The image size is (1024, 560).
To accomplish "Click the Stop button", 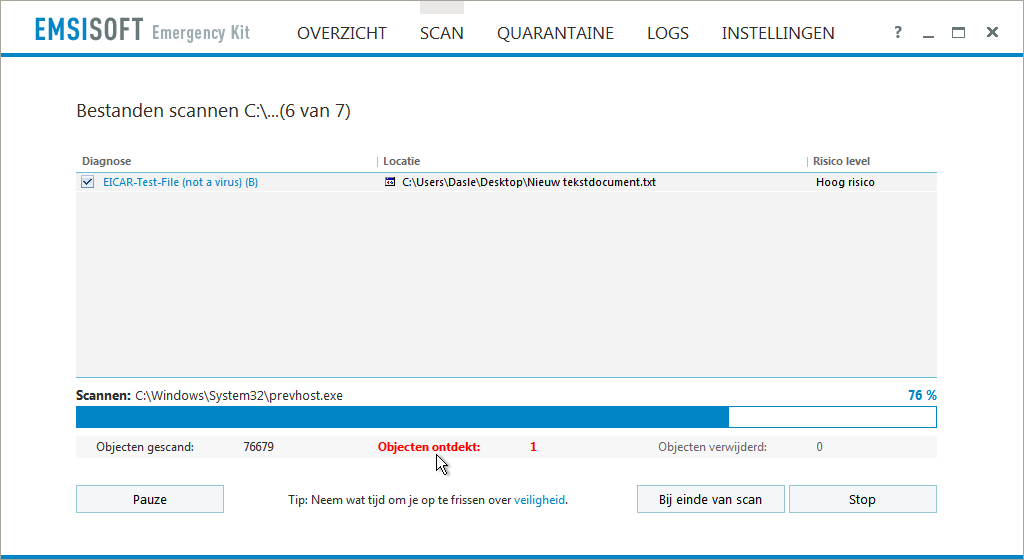I will [862, 499].
